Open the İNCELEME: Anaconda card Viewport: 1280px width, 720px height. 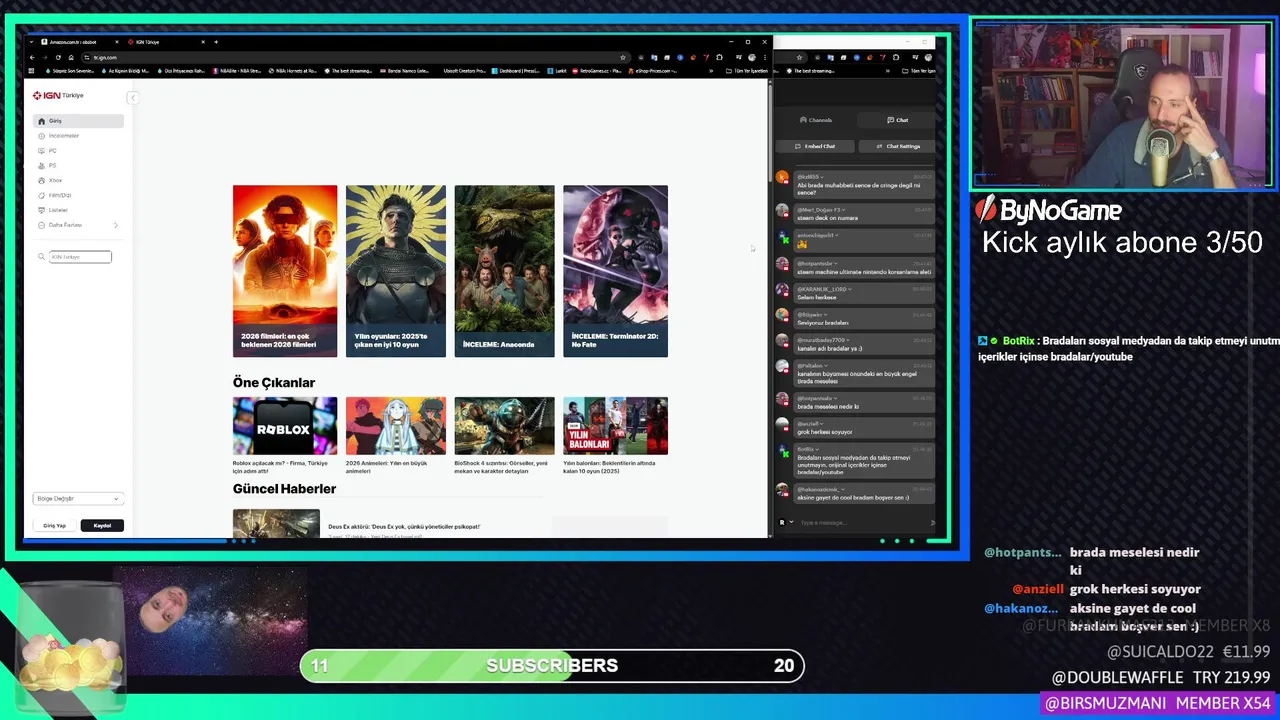point(504,271)
